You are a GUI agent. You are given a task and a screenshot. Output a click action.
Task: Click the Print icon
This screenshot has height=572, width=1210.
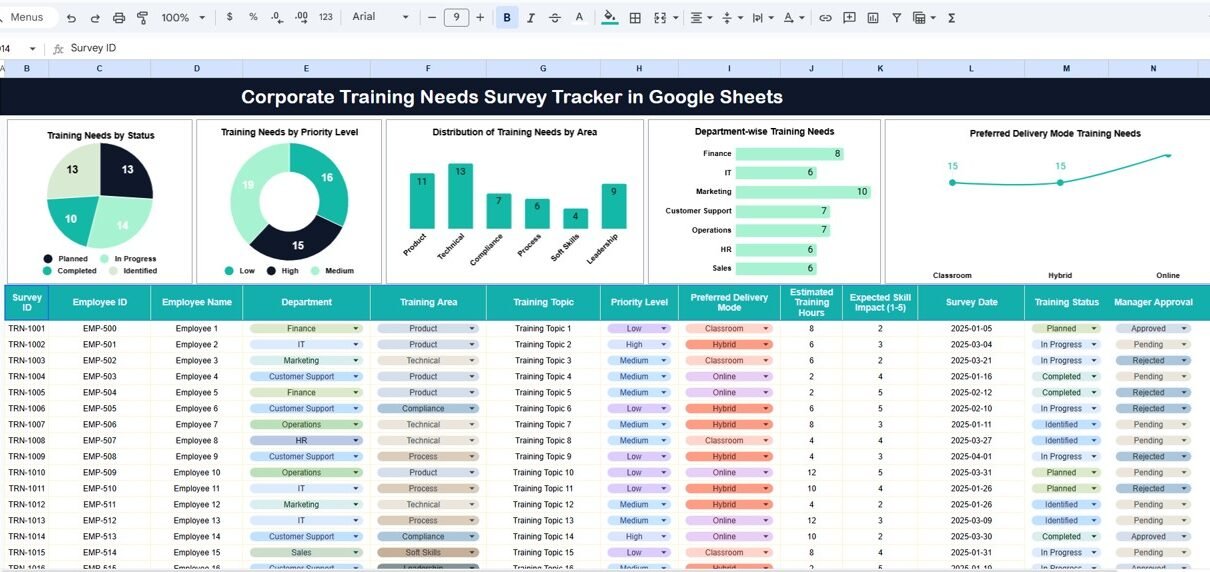[x=119, y=18]
